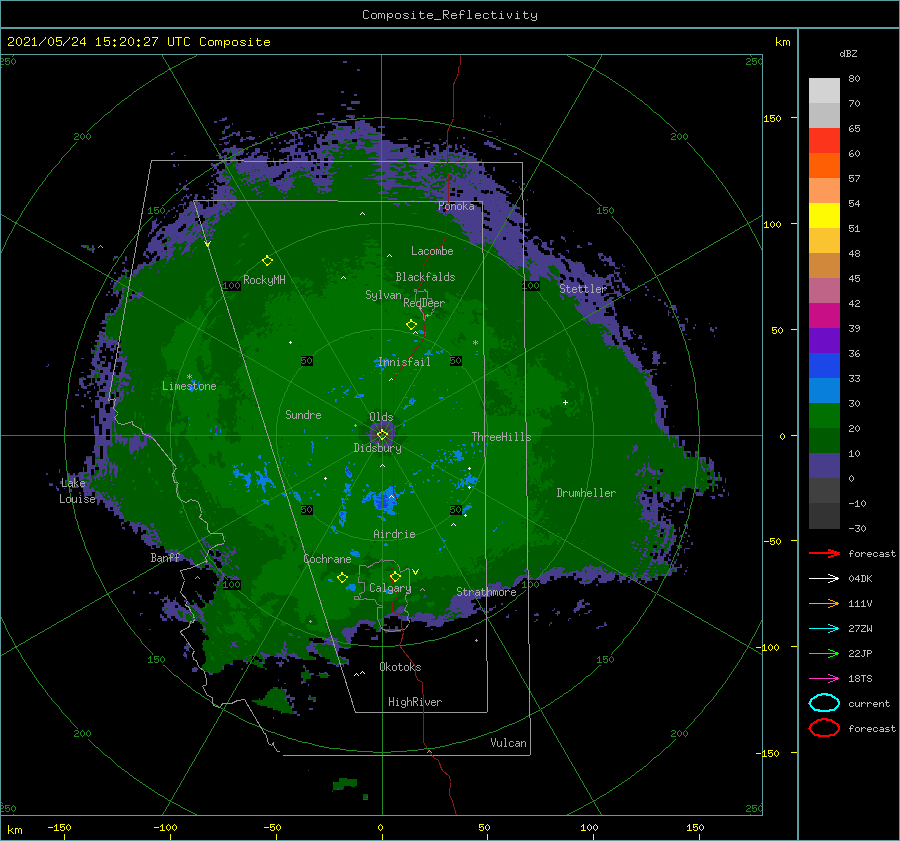Click the Limestone label

coord(189,386)
